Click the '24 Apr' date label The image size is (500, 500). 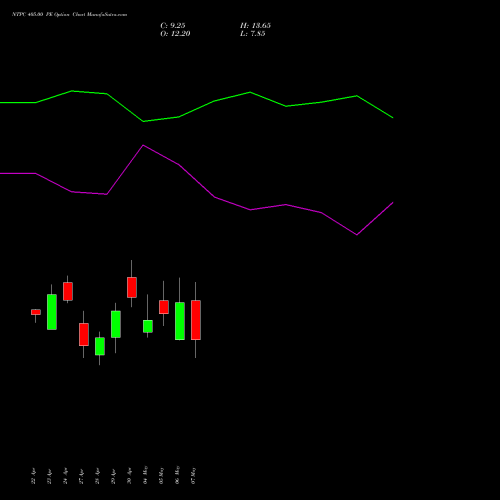click(x=65, y=476)
